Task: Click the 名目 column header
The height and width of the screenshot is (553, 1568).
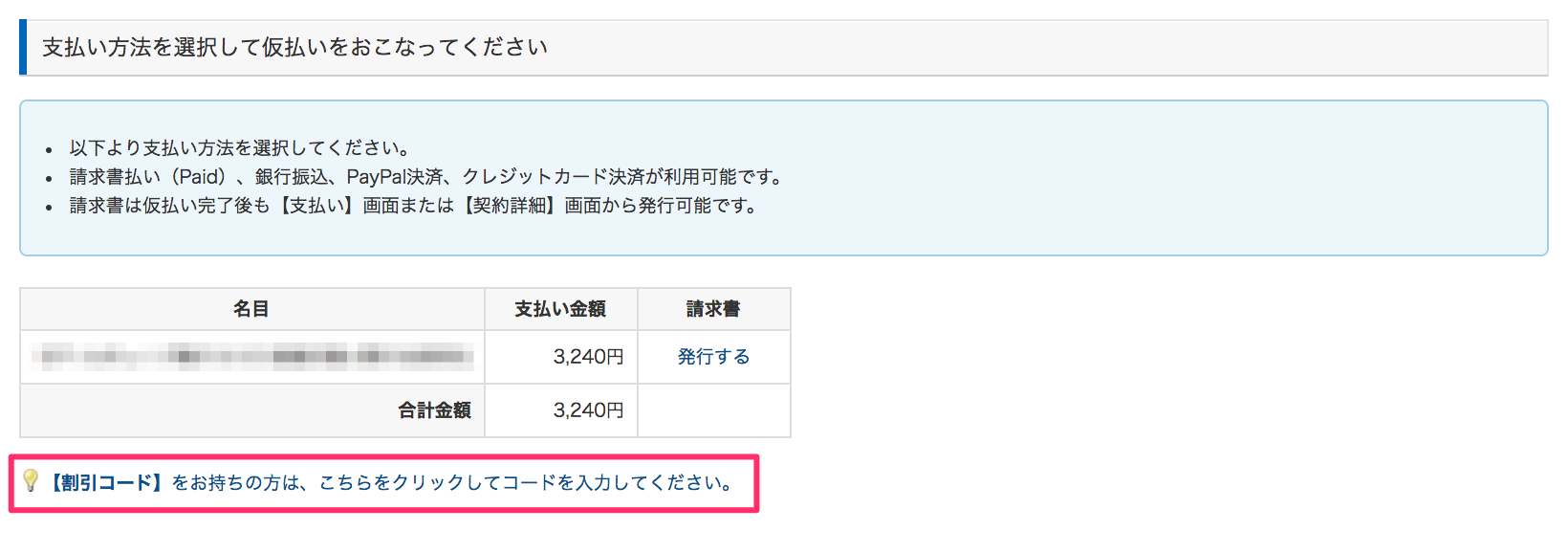Action: point(251,309)
